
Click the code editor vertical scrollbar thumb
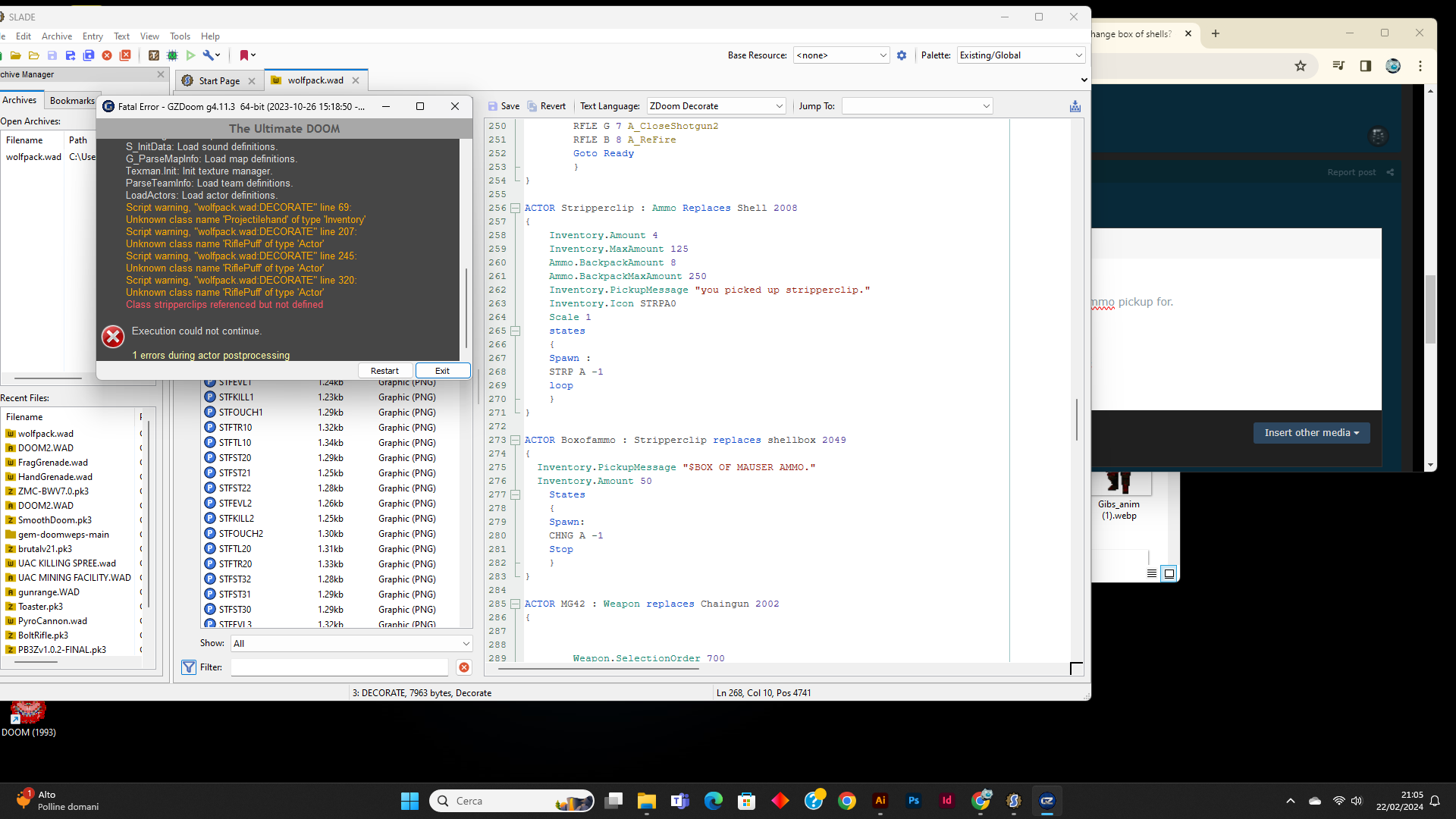point(1076,419)
